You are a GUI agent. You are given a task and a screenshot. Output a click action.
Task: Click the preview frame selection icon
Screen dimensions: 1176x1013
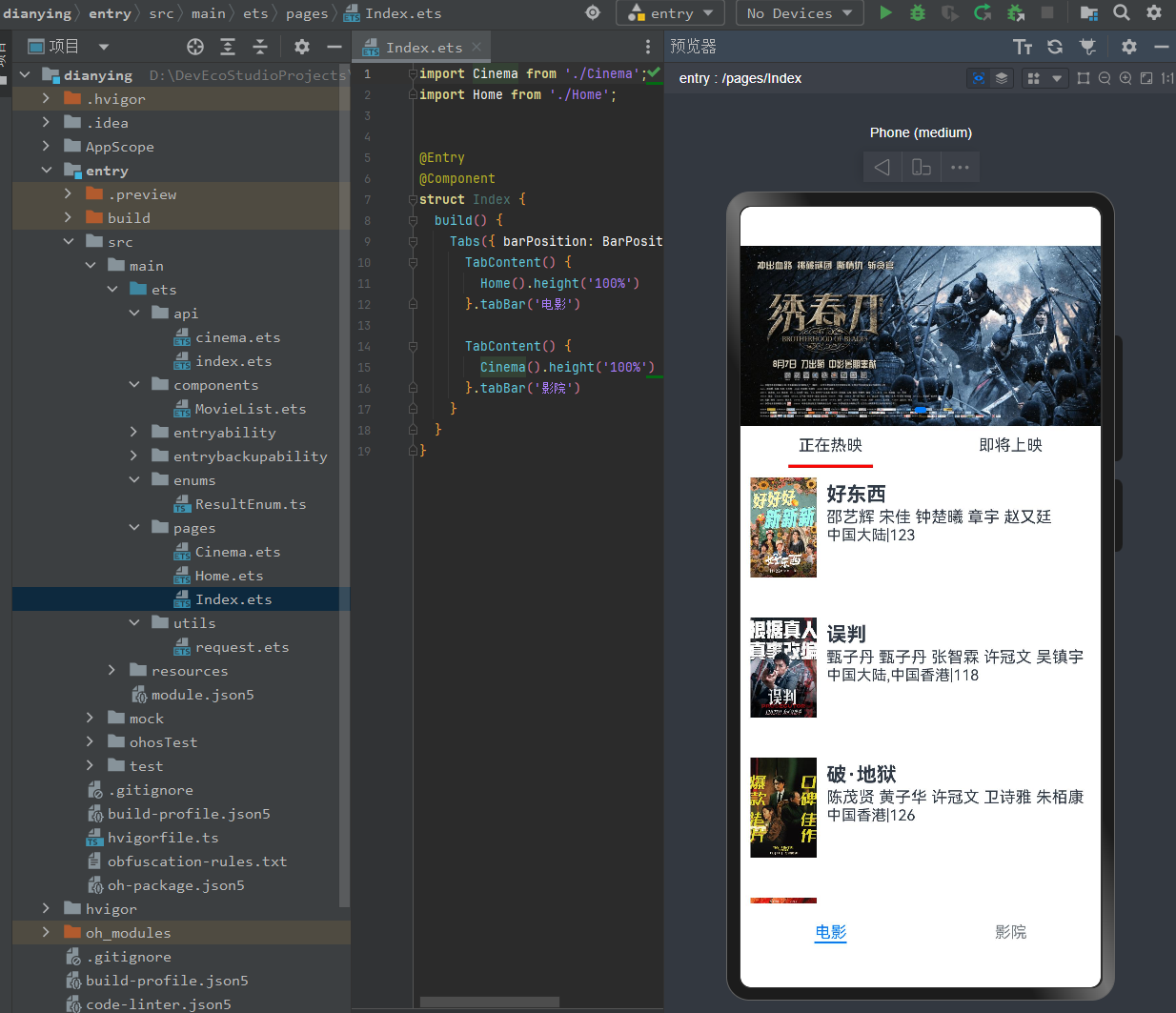1084,78
